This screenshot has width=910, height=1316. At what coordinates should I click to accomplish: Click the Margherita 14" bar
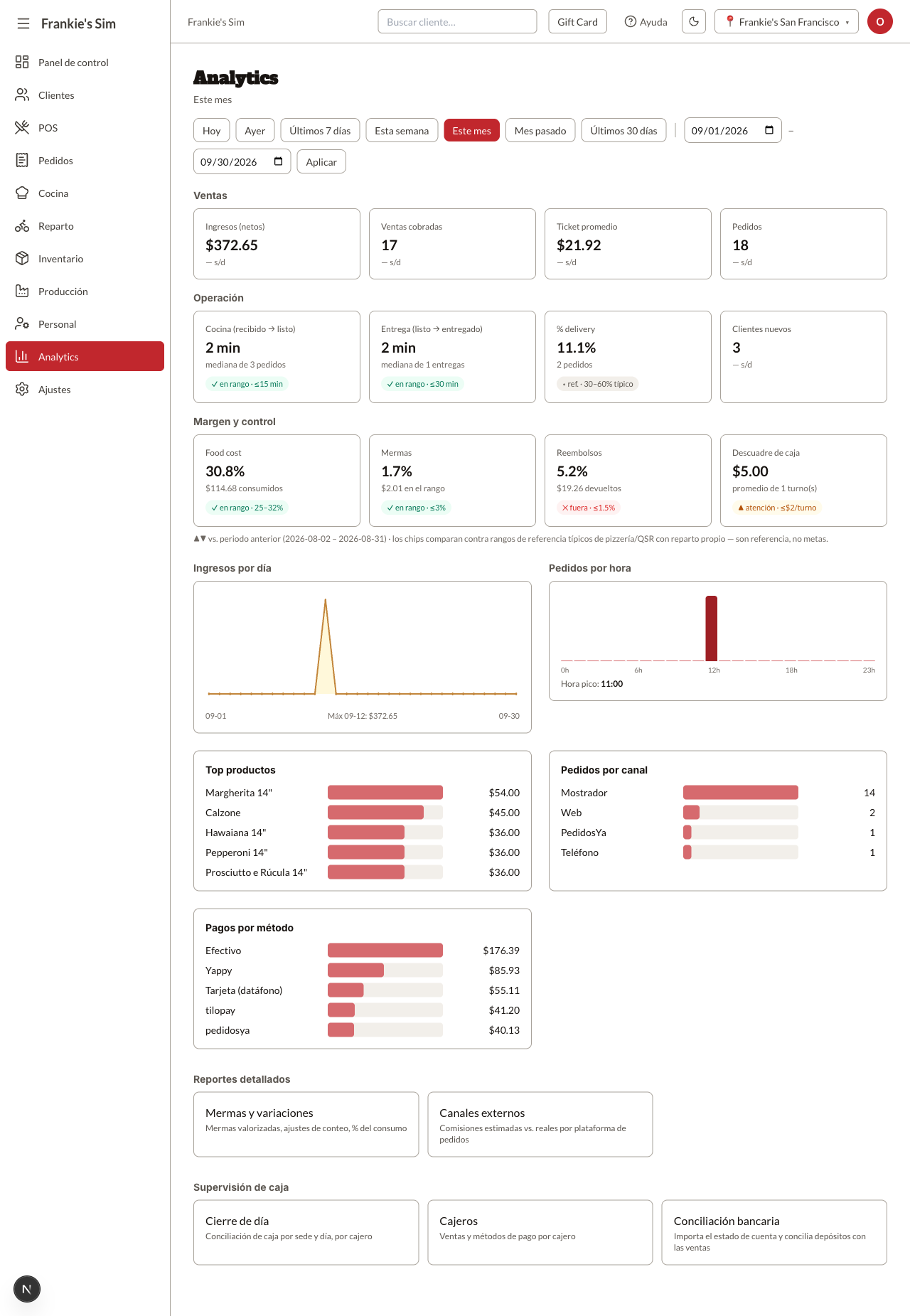385,792
